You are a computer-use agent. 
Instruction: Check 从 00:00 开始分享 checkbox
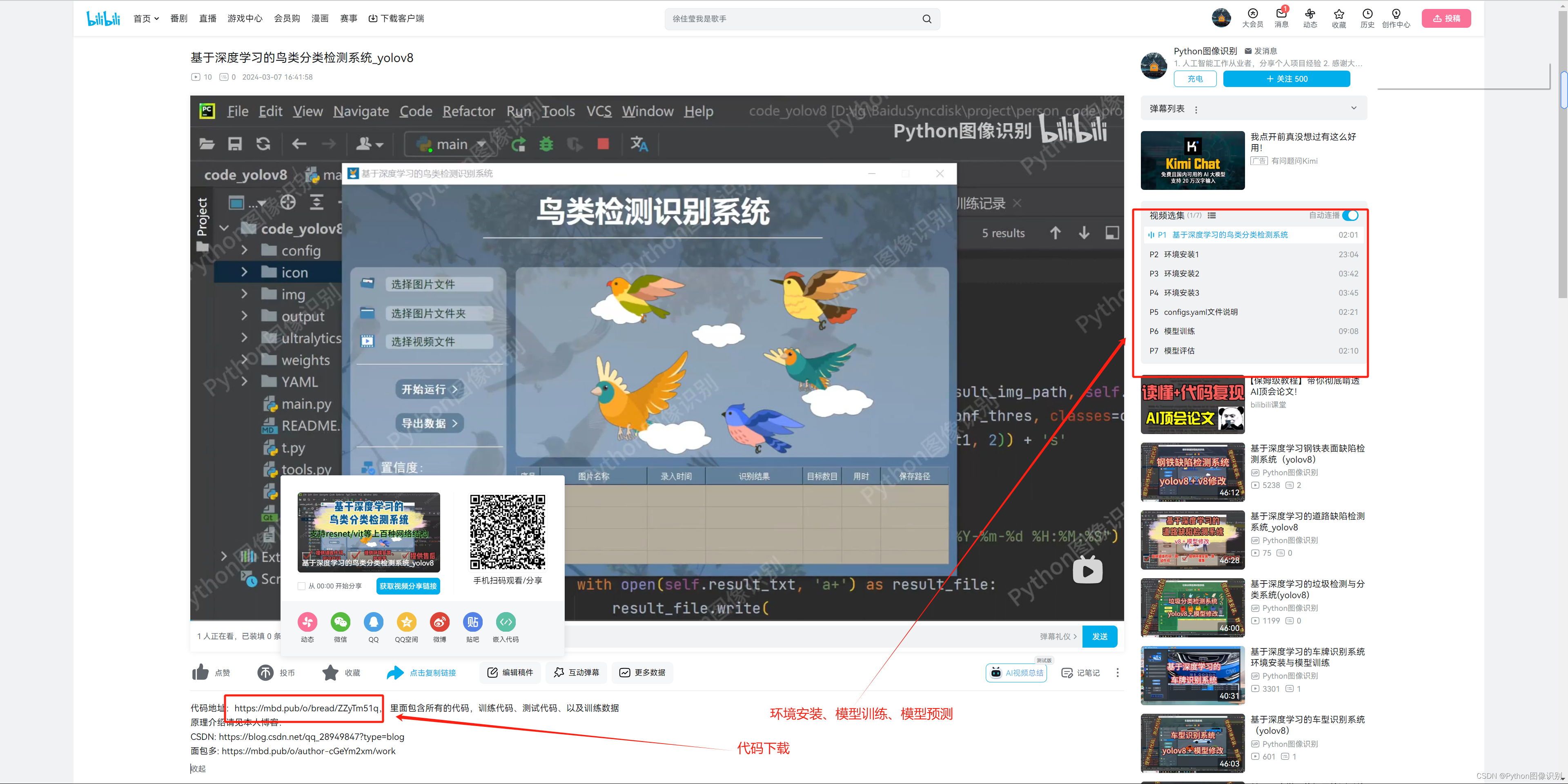point(301,586)
